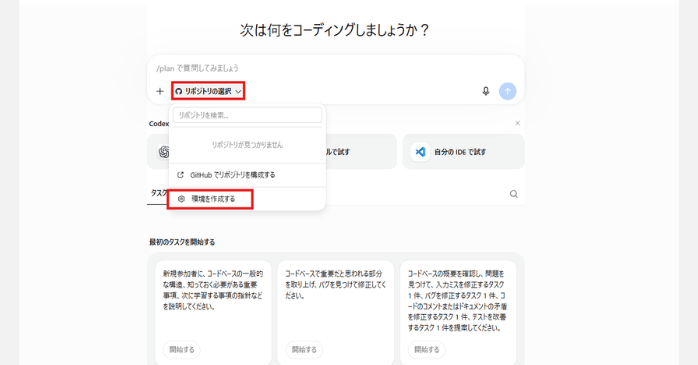Click the search magnifier icon in task tabs
Screen dimensions: 698x365
coord(514,194)
